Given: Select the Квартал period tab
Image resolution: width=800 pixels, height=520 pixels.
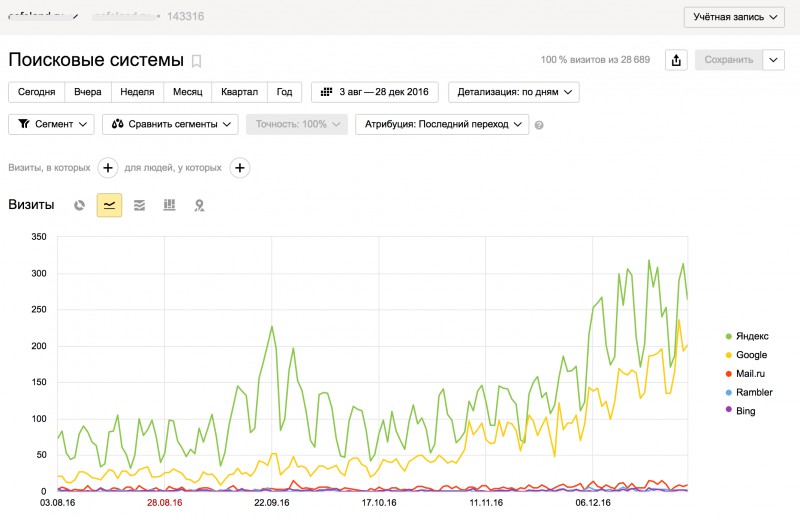Looking at the screenshot, I should [x=239, y=92].
